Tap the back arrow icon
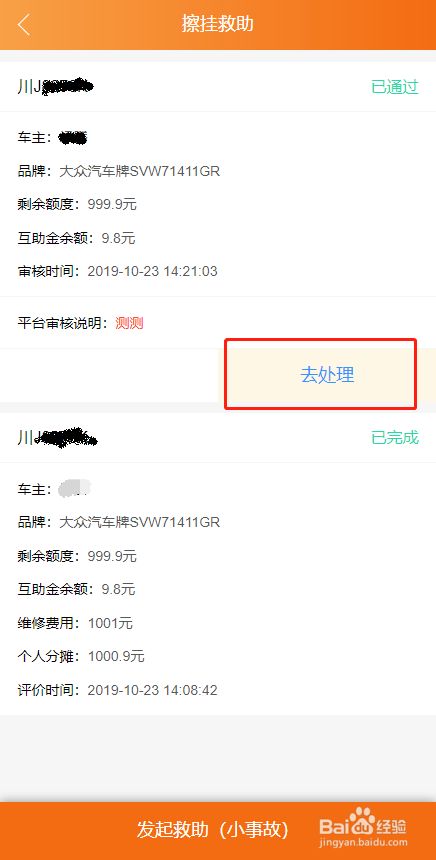436x860 pixels. [24, 25]
